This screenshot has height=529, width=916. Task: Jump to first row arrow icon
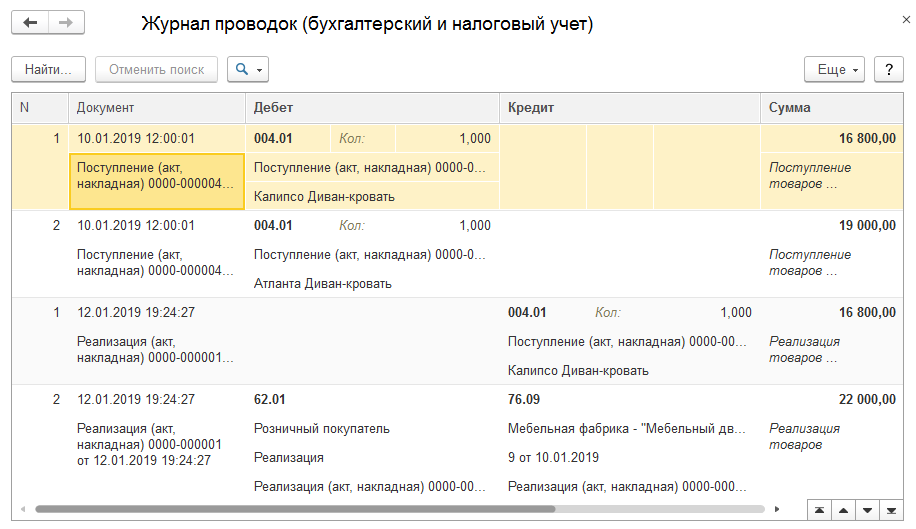(x=820, y=510)
